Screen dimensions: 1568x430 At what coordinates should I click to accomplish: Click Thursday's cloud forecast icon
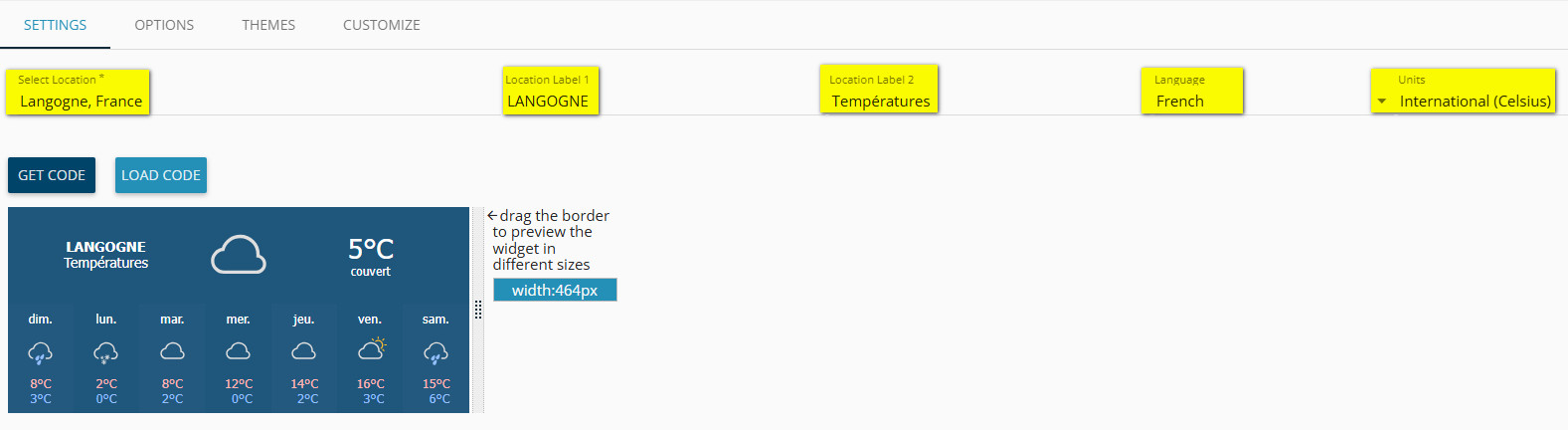(303, 350)
